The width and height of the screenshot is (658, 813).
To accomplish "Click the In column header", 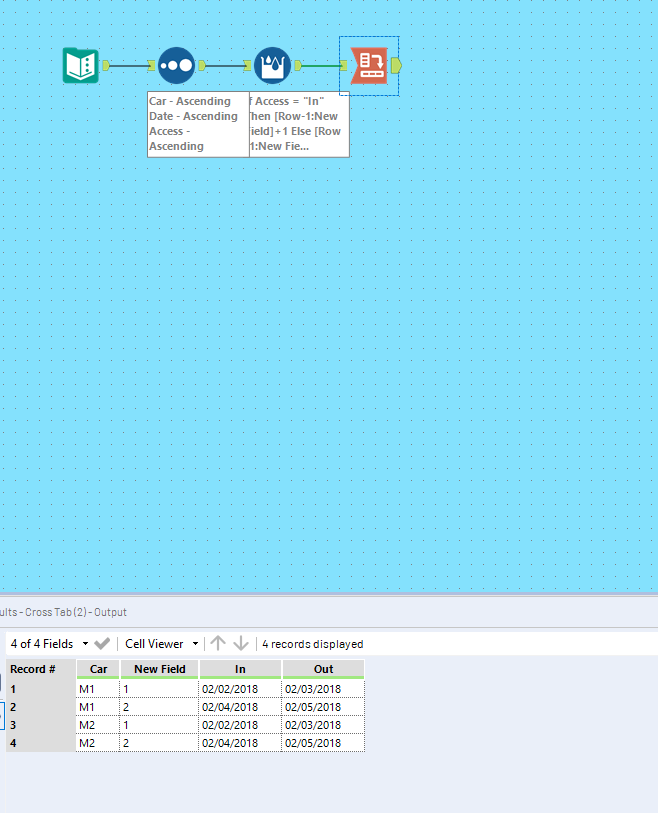I will [x=240, y=669].
